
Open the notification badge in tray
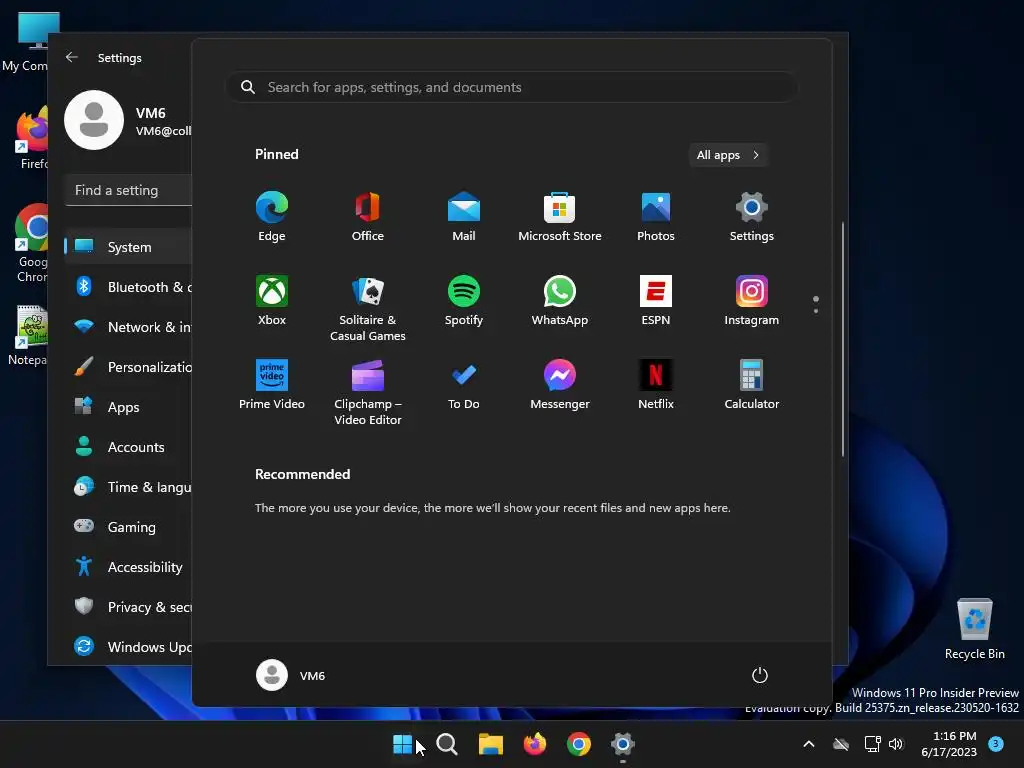coord(996,743)
